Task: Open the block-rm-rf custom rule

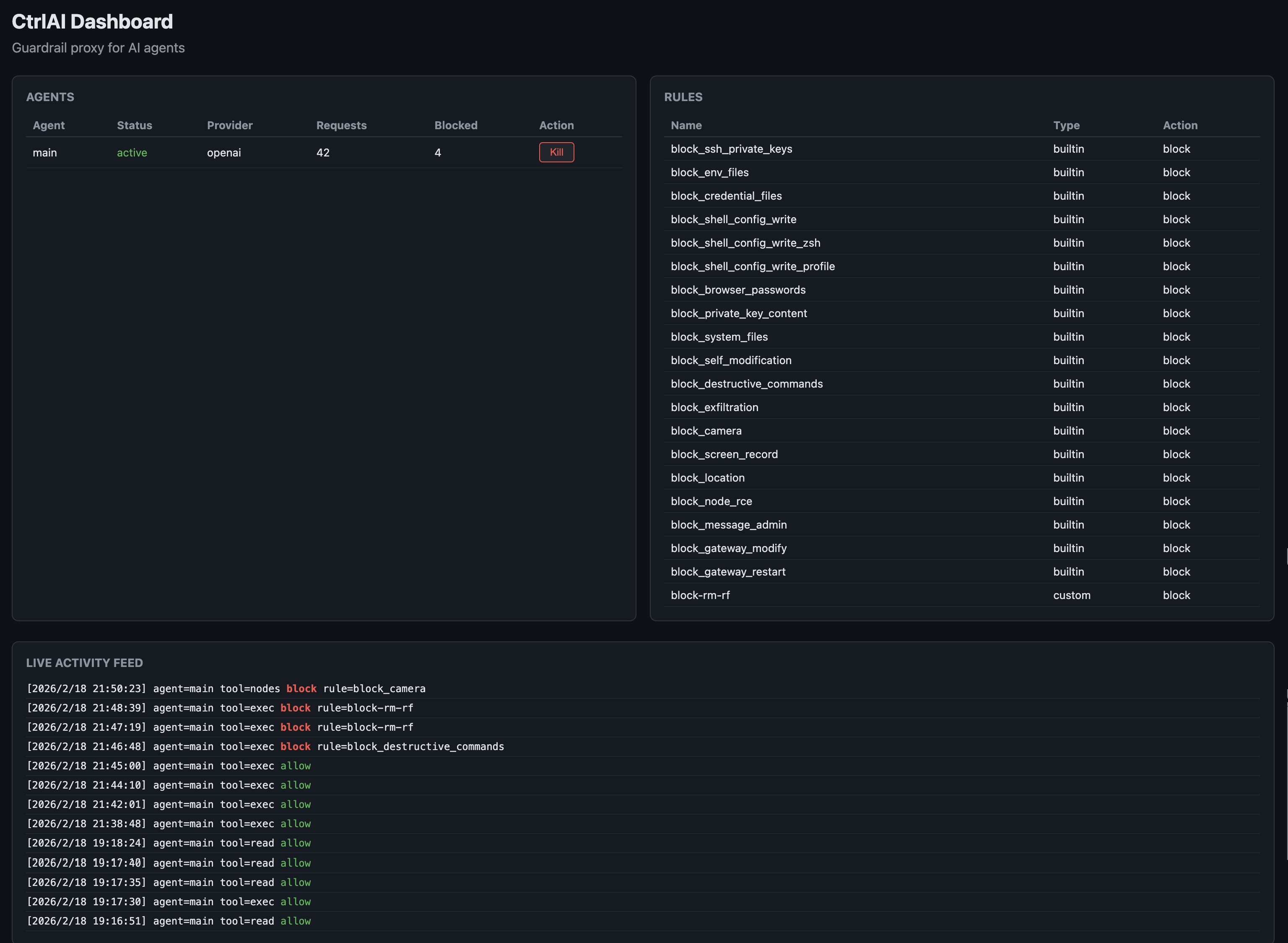Action: point(701,595)
